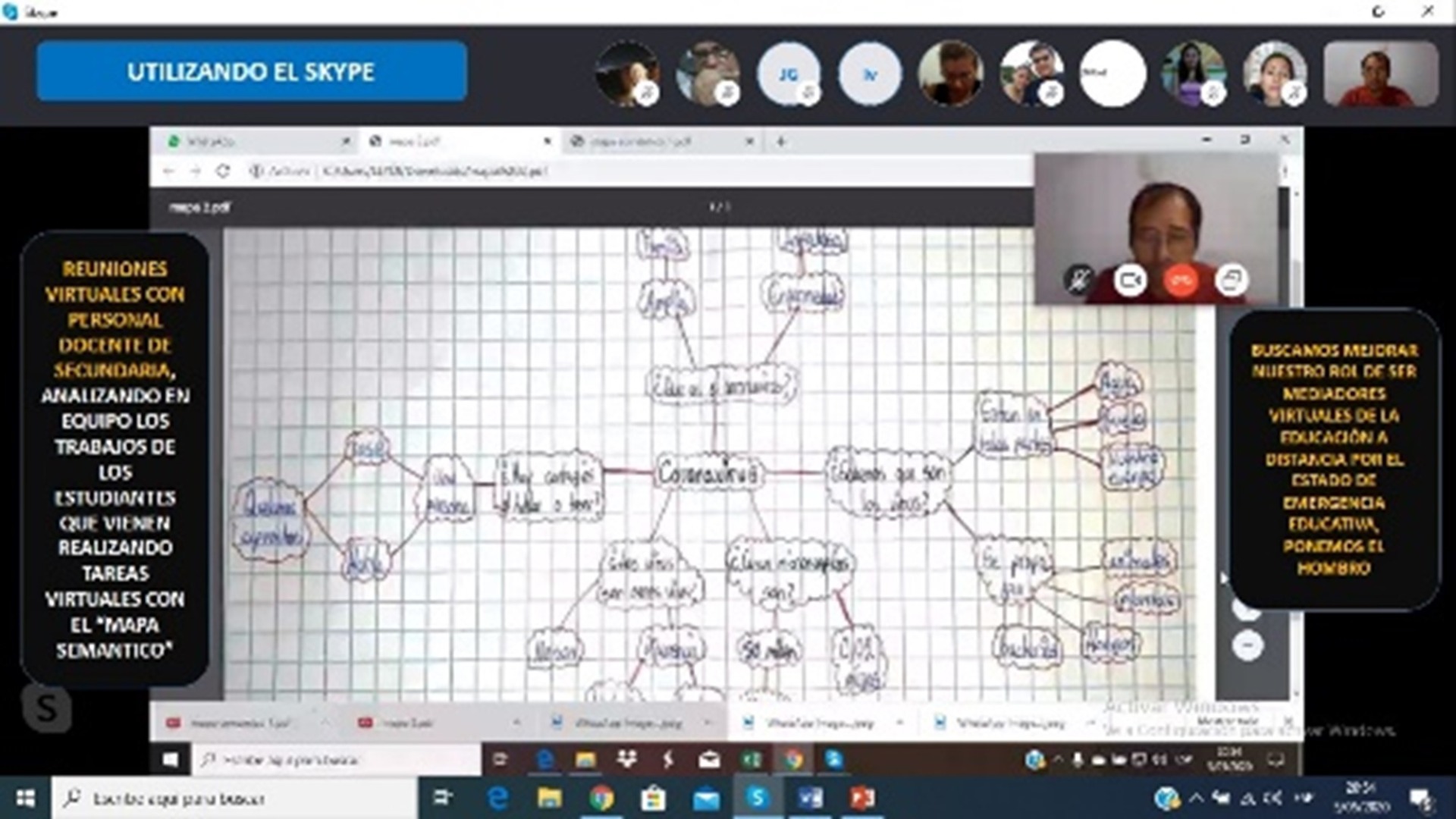The height and width of the screenshot is (819, 1456).
Task: Open Edge in shared screen taskbar
Action: click(544, 759)
